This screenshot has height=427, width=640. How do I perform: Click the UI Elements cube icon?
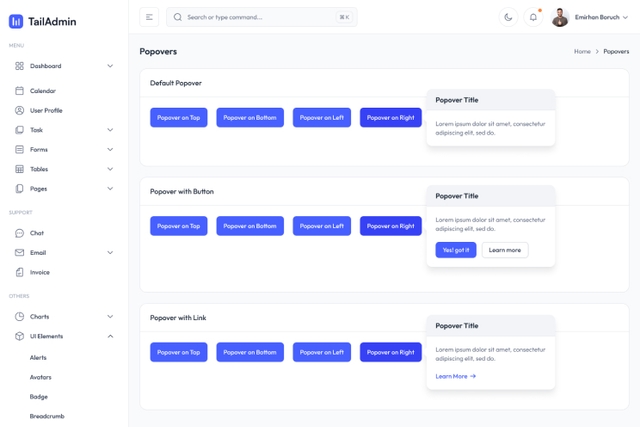(x=19, y=336)
